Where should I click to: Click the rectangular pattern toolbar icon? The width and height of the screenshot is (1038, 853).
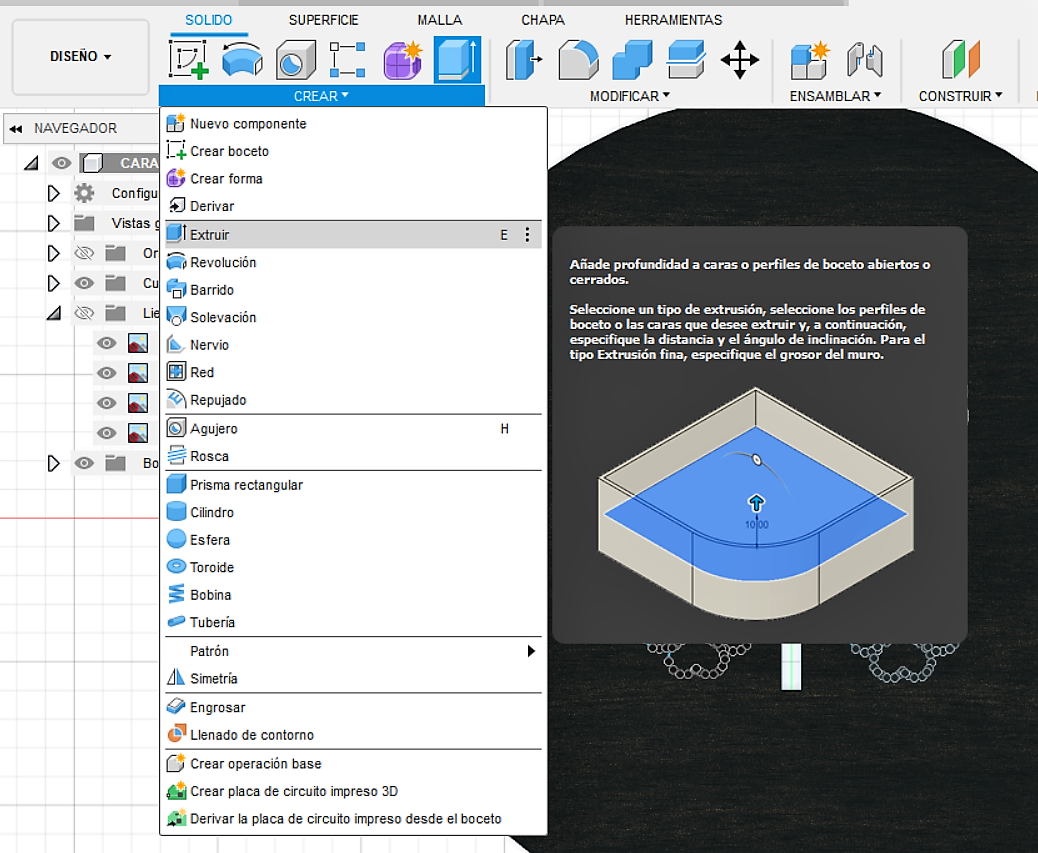[348, 60]
